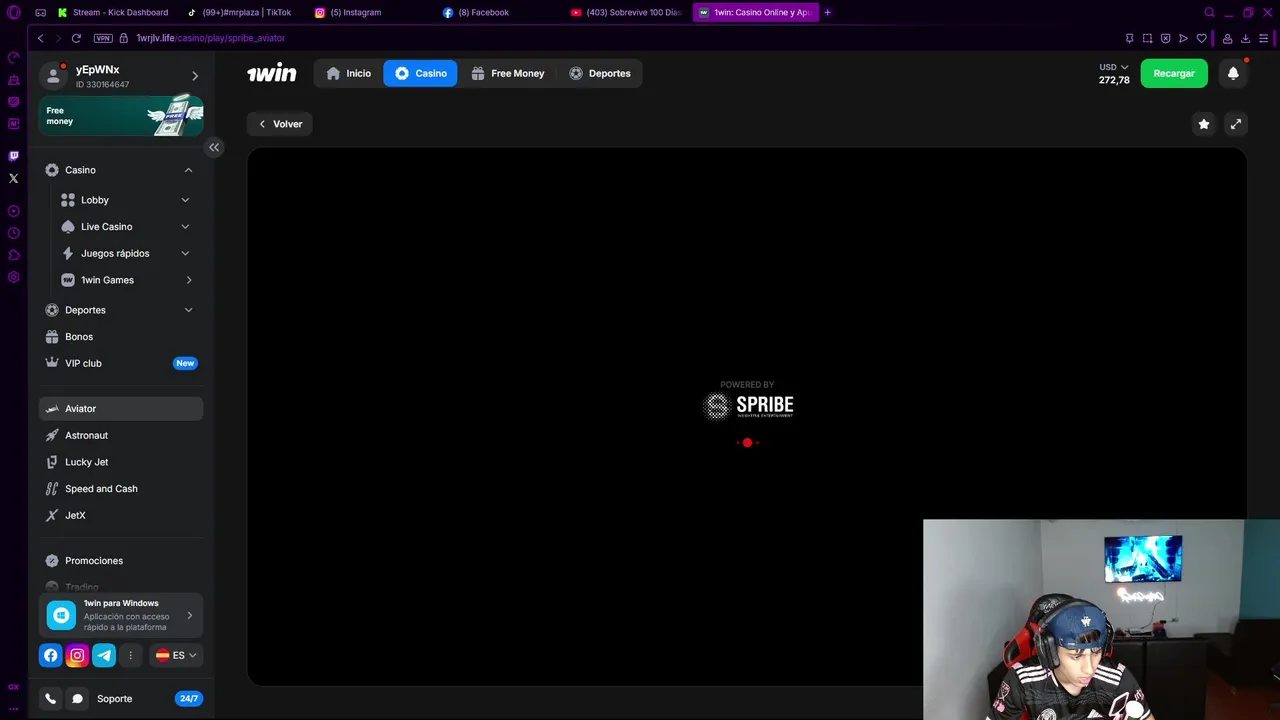Reload the page with the browser refresh icon
This screenshot has width=1280, height=720.
click(x=76, y=38)
